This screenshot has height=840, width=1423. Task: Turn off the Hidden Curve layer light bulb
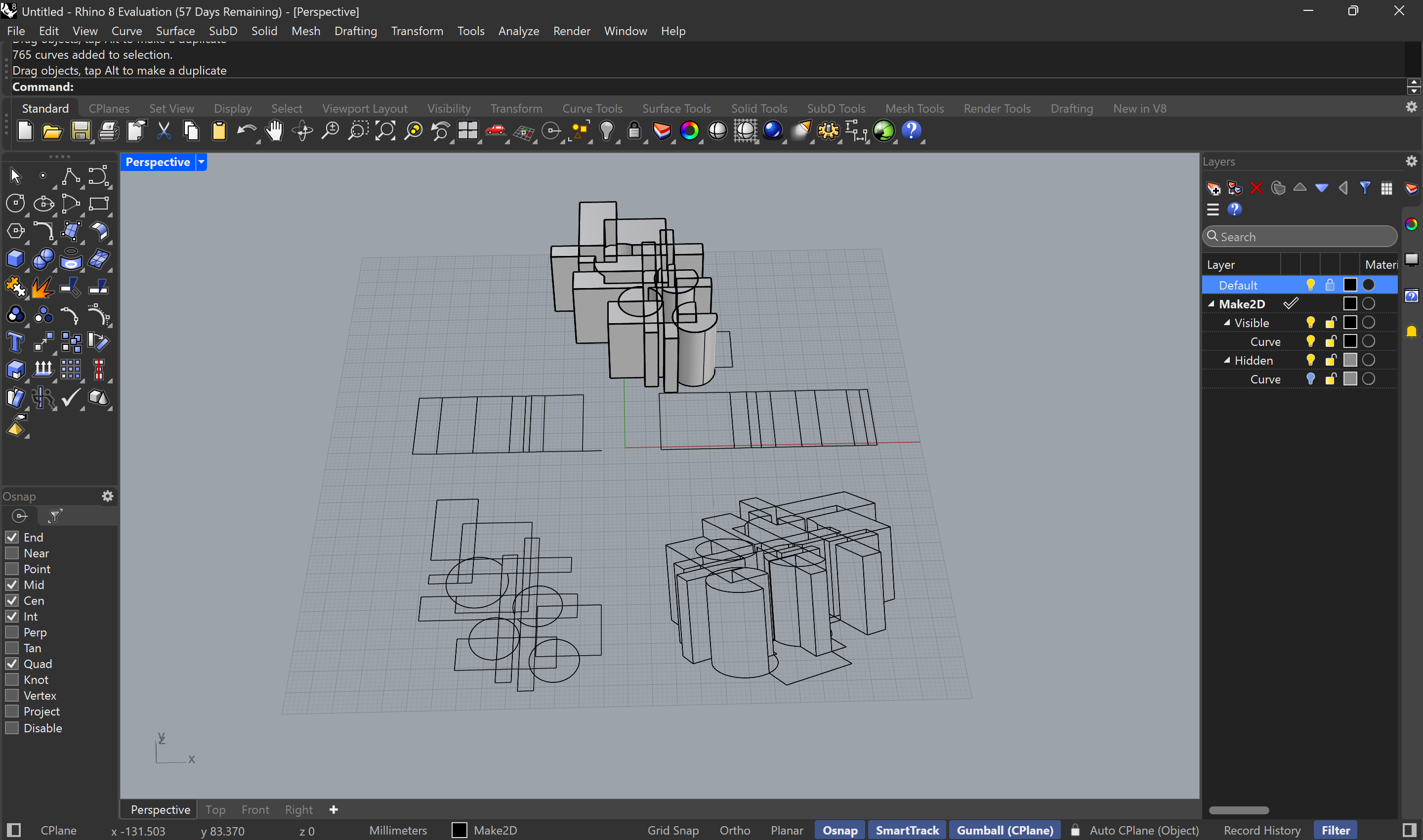click(1311, 378)
